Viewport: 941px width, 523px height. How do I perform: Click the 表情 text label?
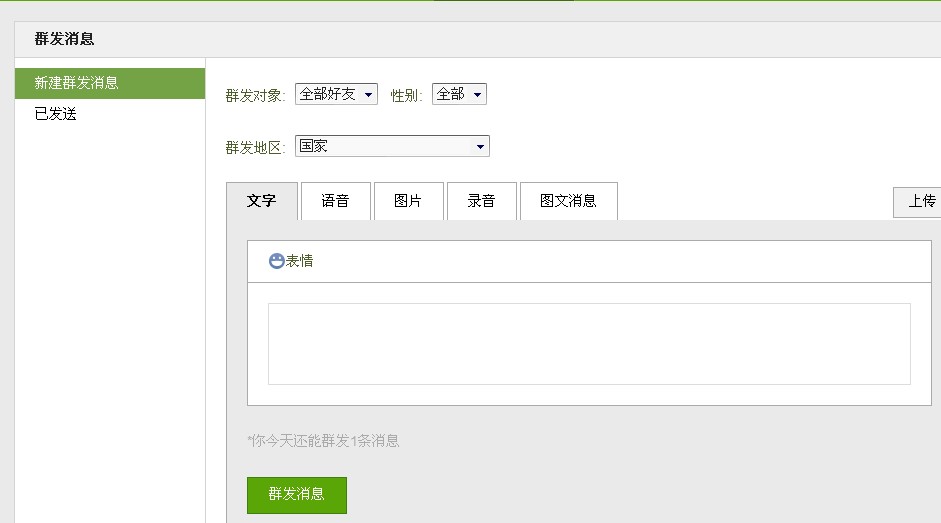pyautogui.click(x=300, y=261)
